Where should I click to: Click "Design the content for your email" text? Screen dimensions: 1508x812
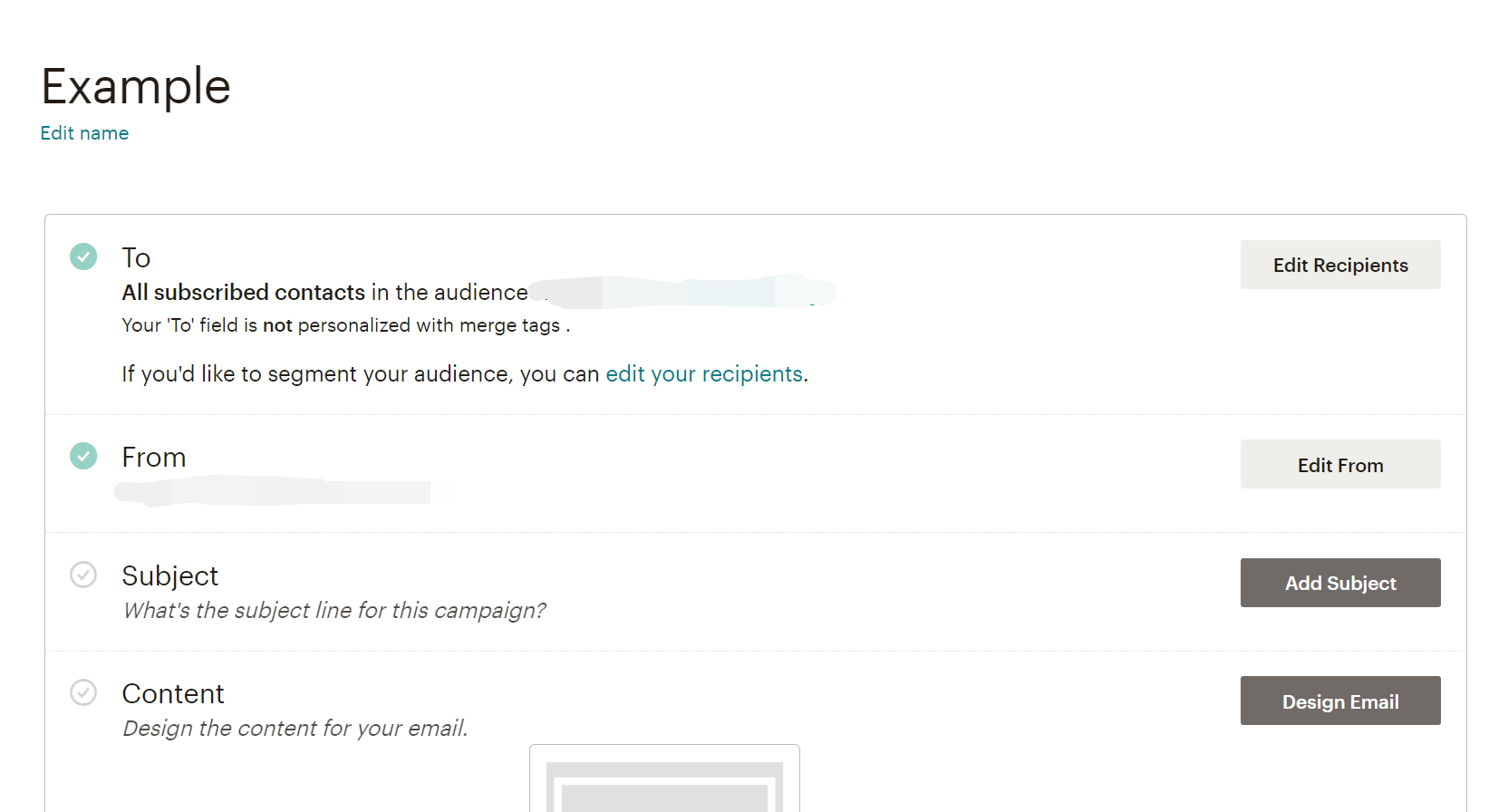pyautogui.click(x=295, y=729)
